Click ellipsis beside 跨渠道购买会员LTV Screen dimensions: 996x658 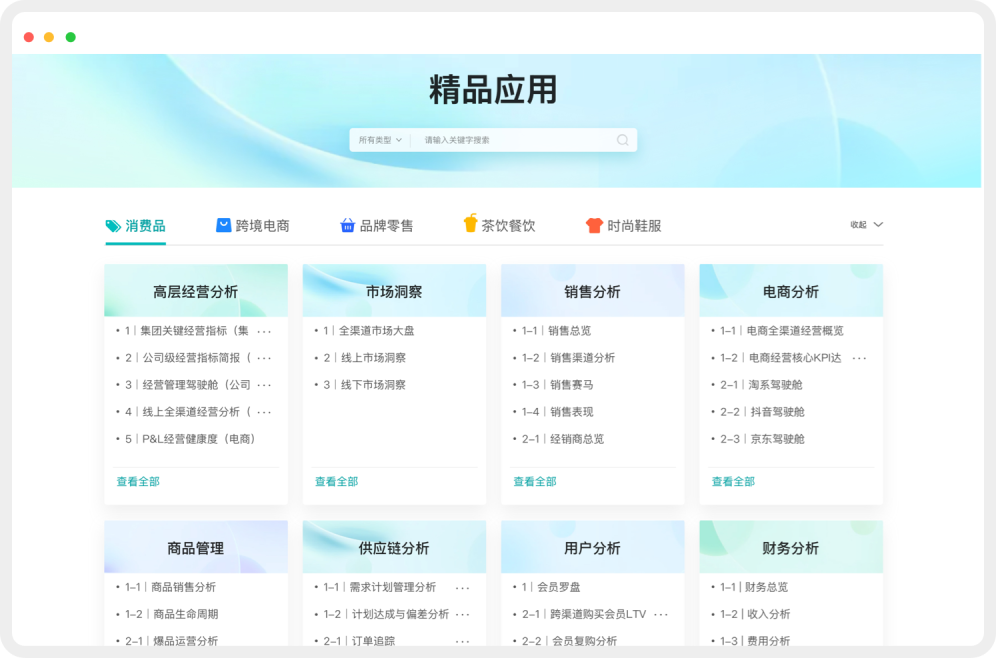[x=660, y=615]
